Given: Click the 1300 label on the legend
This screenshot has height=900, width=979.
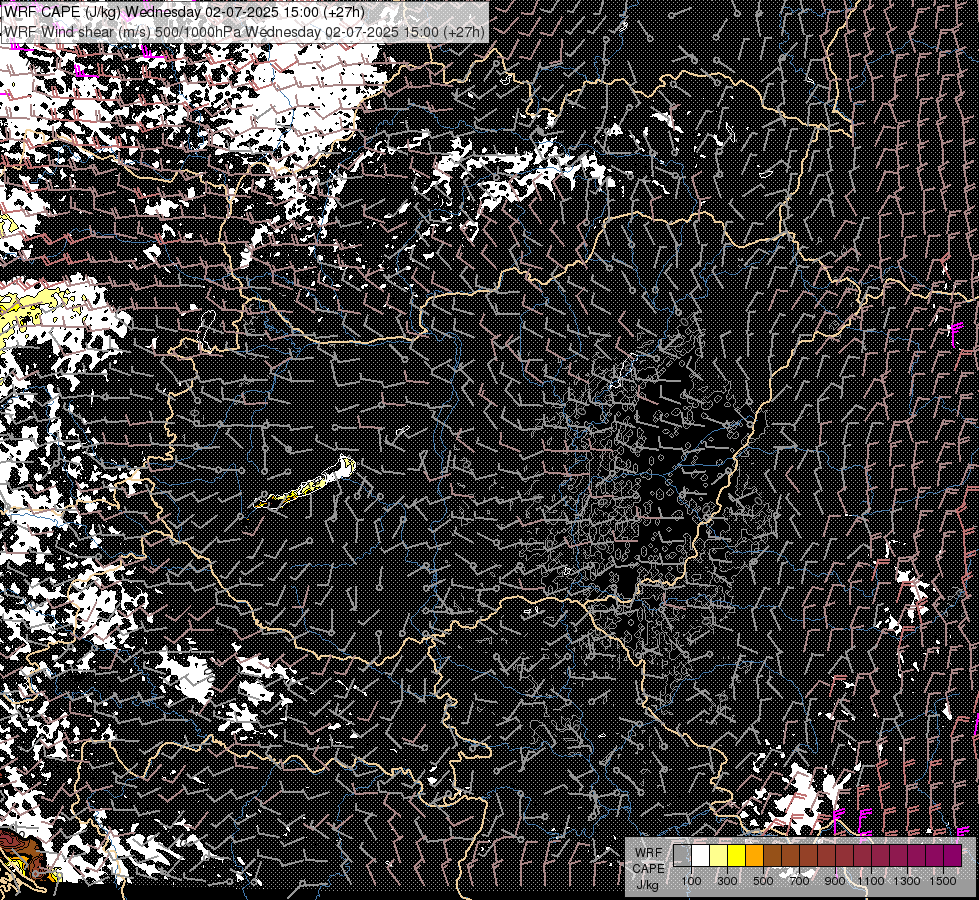Looking at the screenshot, I should 907,881.
